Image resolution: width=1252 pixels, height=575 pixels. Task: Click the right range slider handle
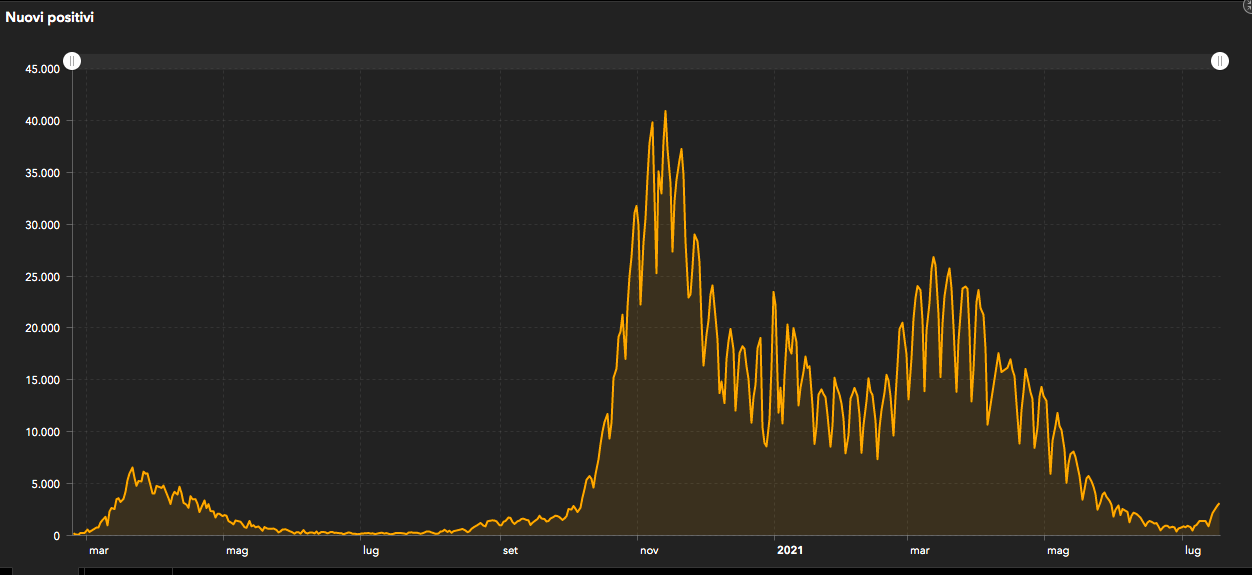[1220, 62]
